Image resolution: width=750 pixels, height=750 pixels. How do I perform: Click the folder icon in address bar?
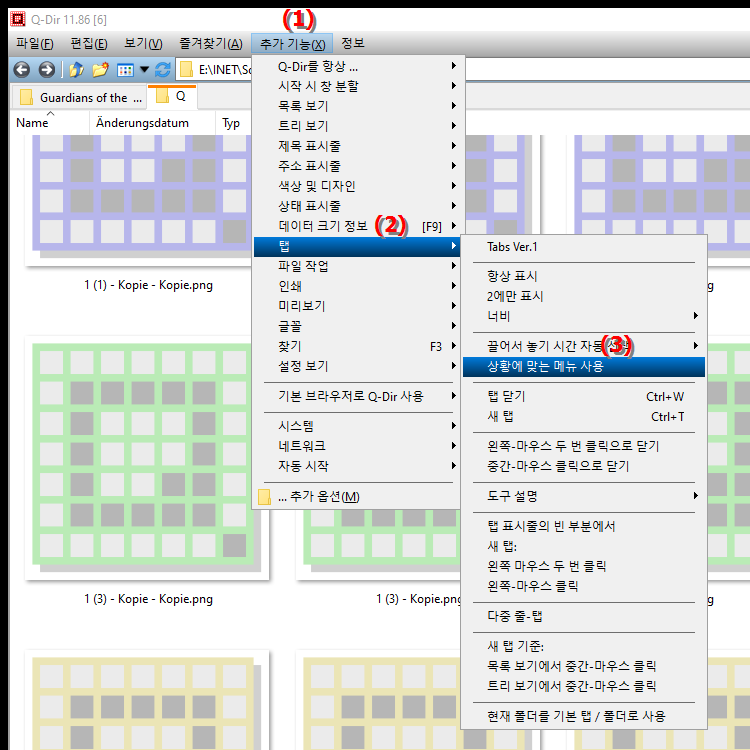click(186, 70)
